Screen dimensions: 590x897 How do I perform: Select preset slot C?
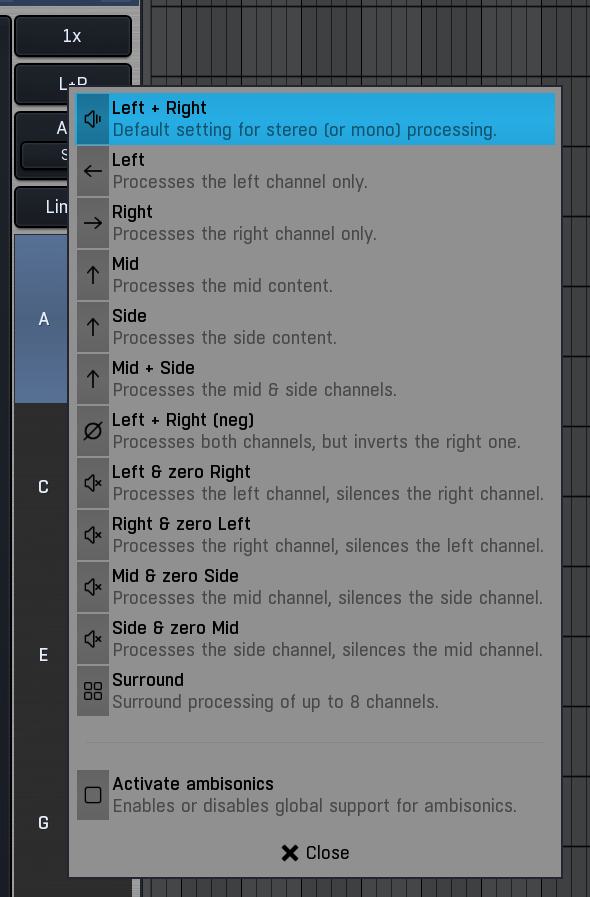41,487
